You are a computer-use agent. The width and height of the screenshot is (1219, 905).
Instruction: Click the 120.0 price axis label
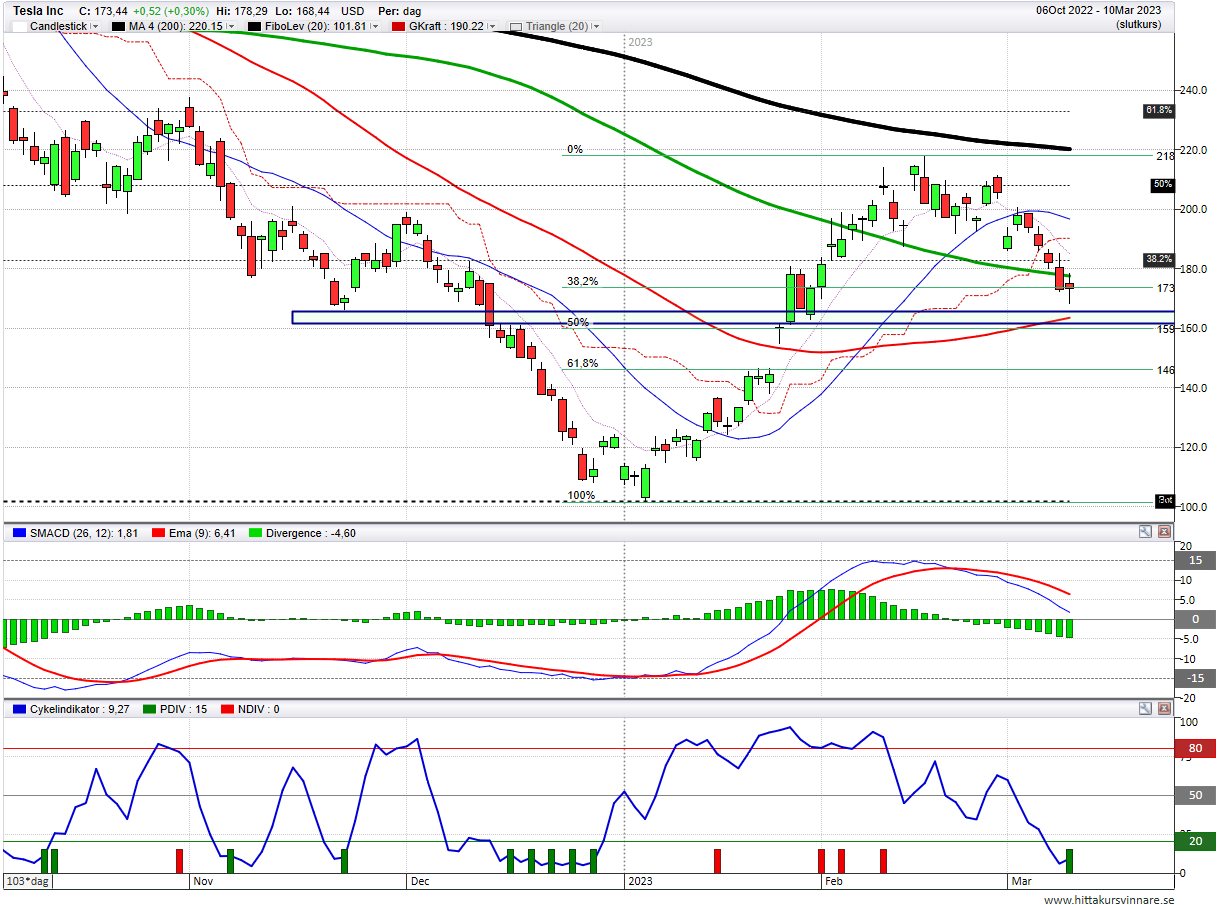point(1192,447)
